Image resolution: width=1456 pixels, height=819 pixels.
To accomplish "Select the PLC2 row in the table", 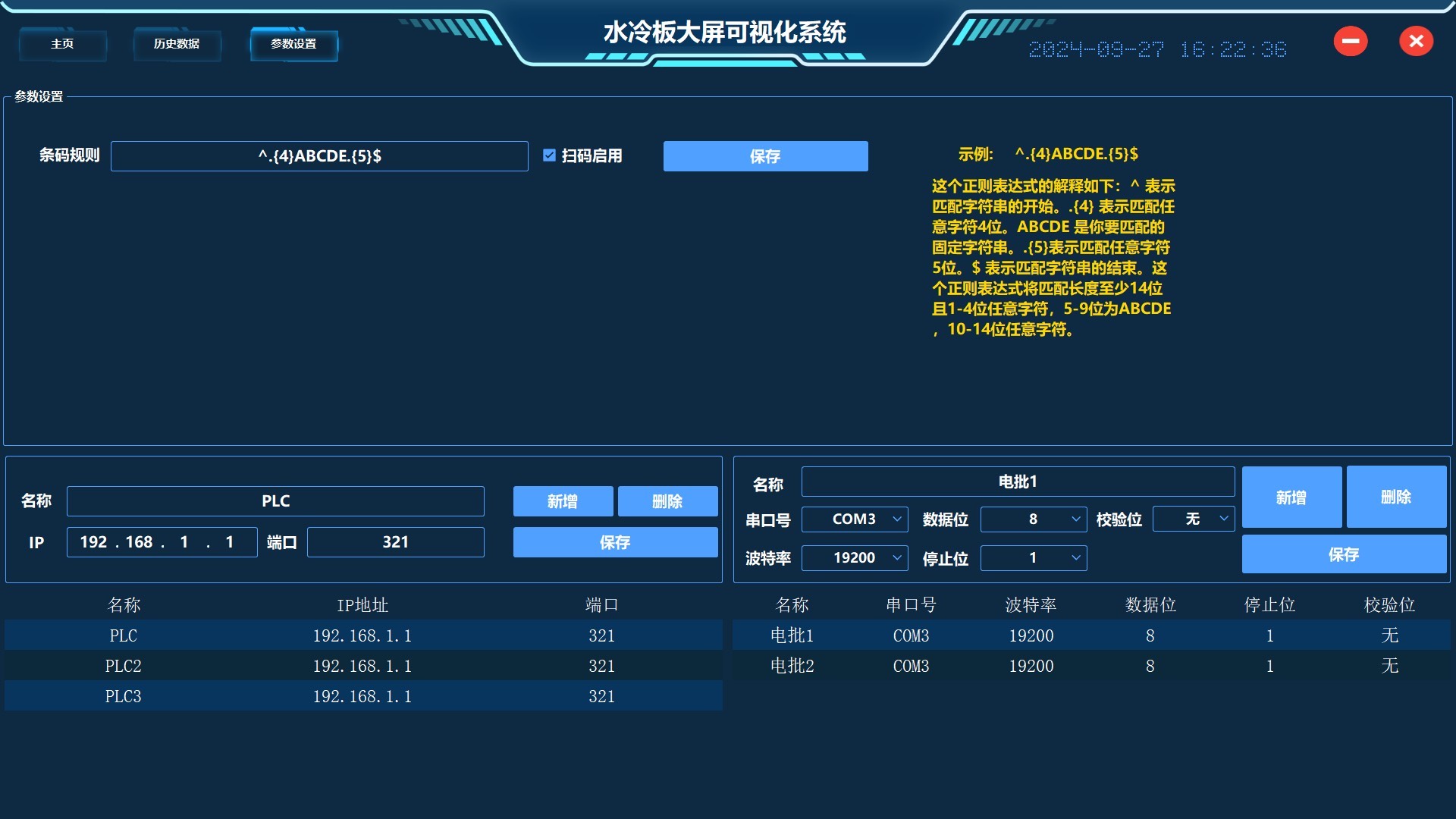I will click(x=362, y=666).
